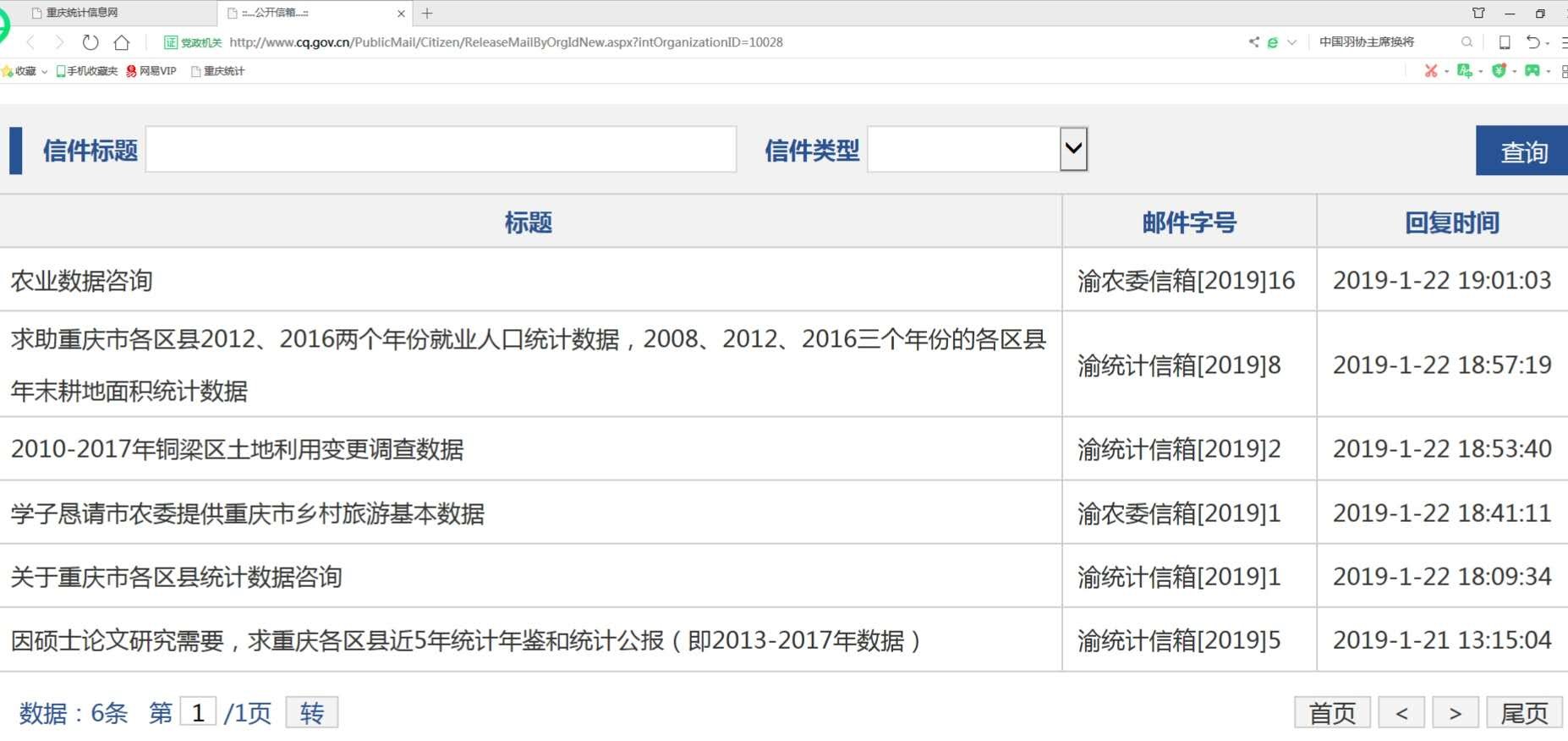Click the 尾页 last page button
The image size is (1568, 741).
[x=1524, y=713]
